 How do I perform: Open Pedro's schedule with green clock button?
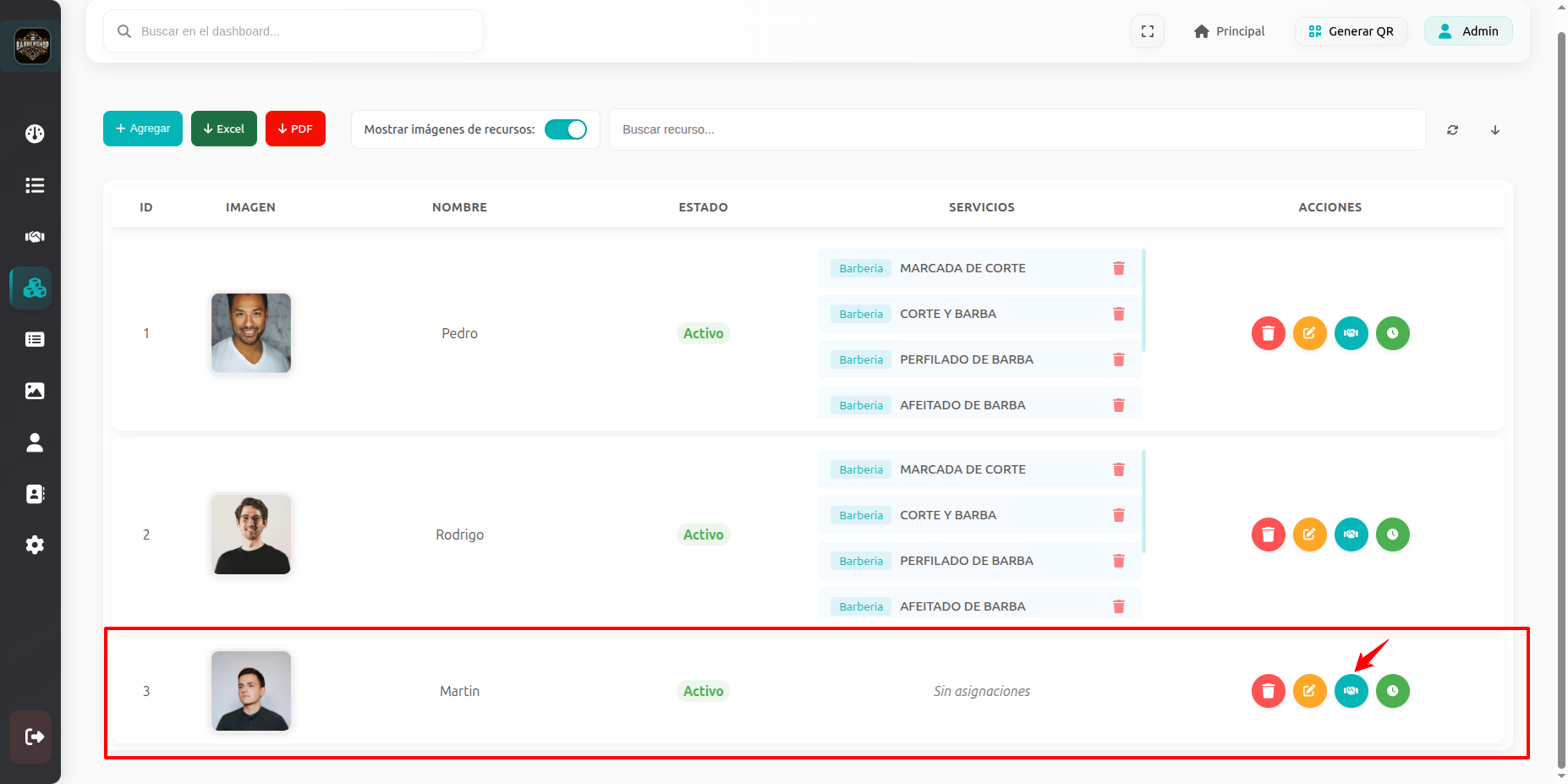coord(1392,333)
